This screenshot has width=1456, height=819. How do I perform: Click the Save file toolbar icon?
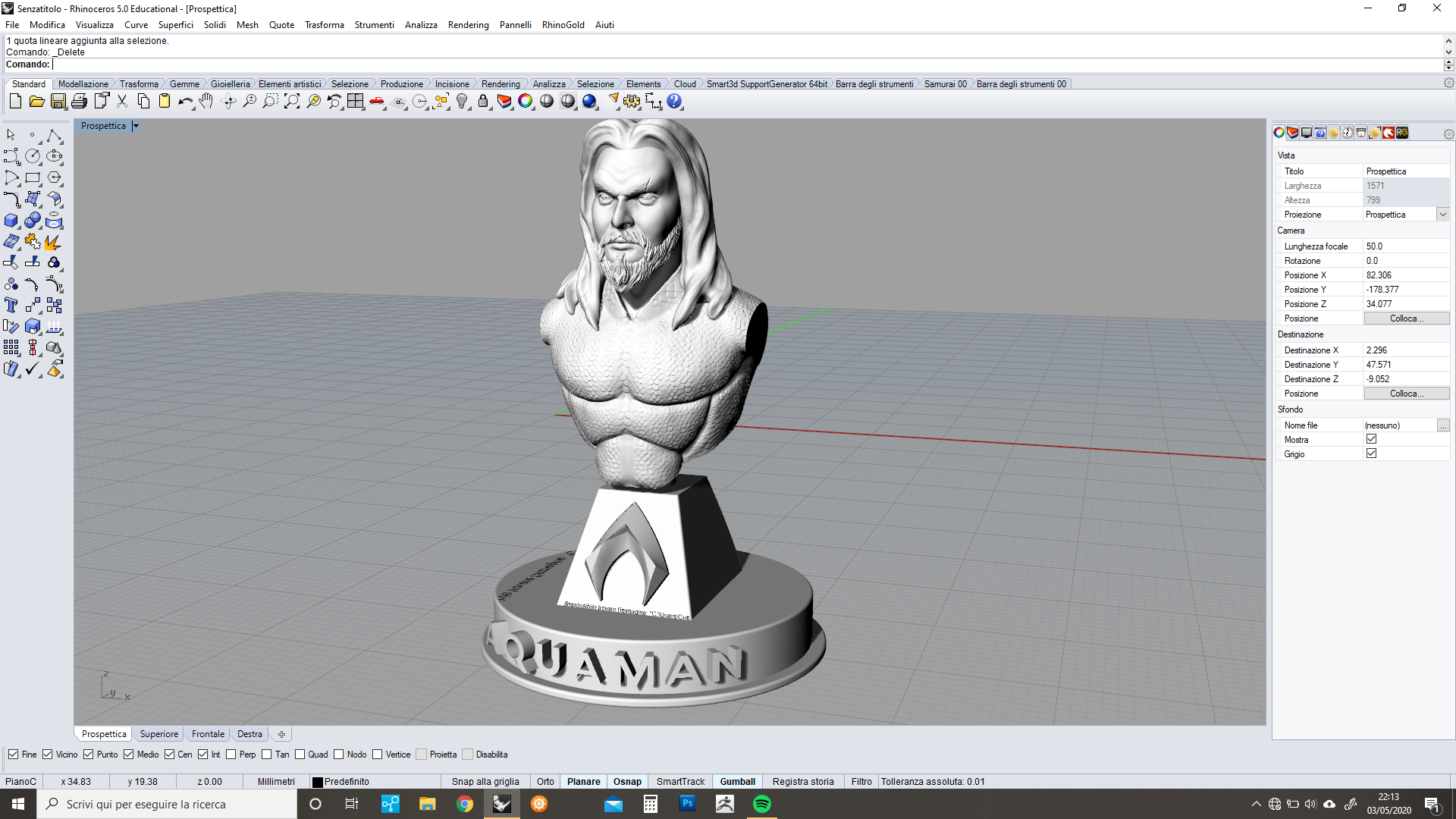(58, 102)
